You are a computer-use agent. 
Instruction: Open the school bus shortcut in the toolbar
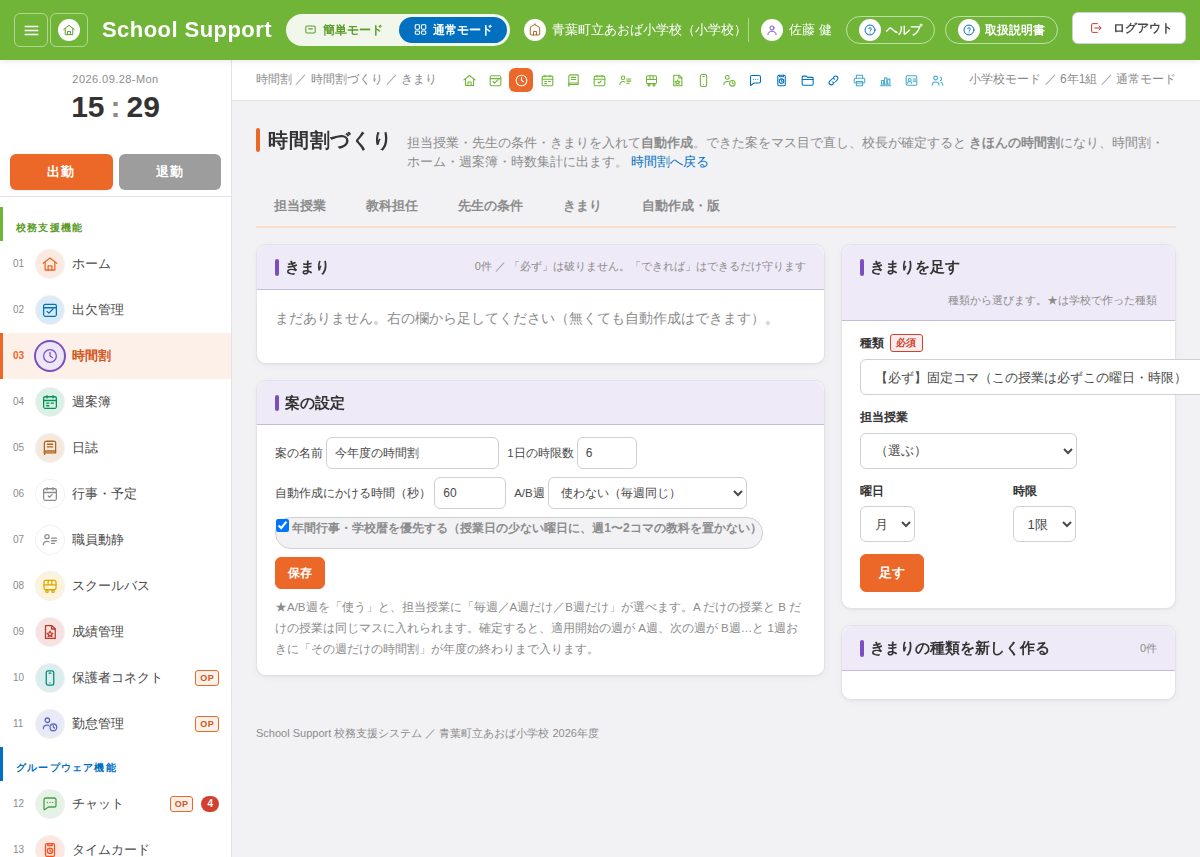[651, 80]
